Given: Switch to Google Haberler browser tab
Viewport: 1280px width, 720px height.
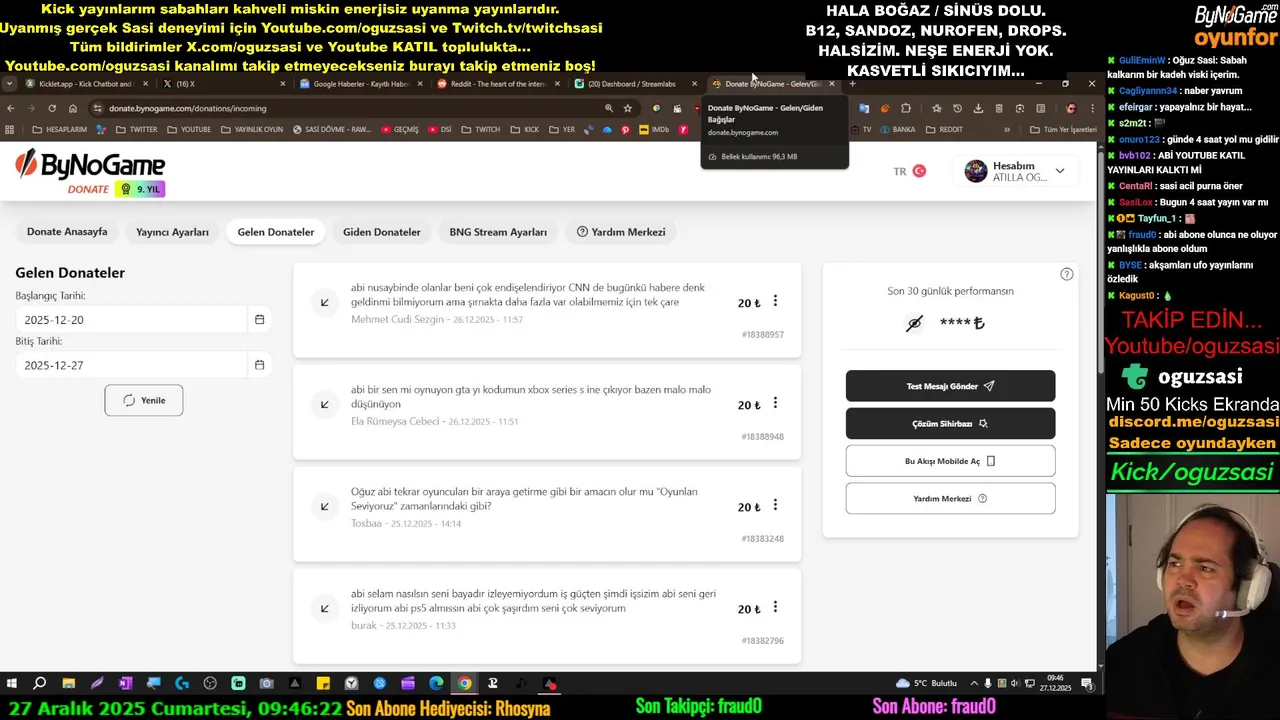Looking at the screenshot, I should [360, 84].
